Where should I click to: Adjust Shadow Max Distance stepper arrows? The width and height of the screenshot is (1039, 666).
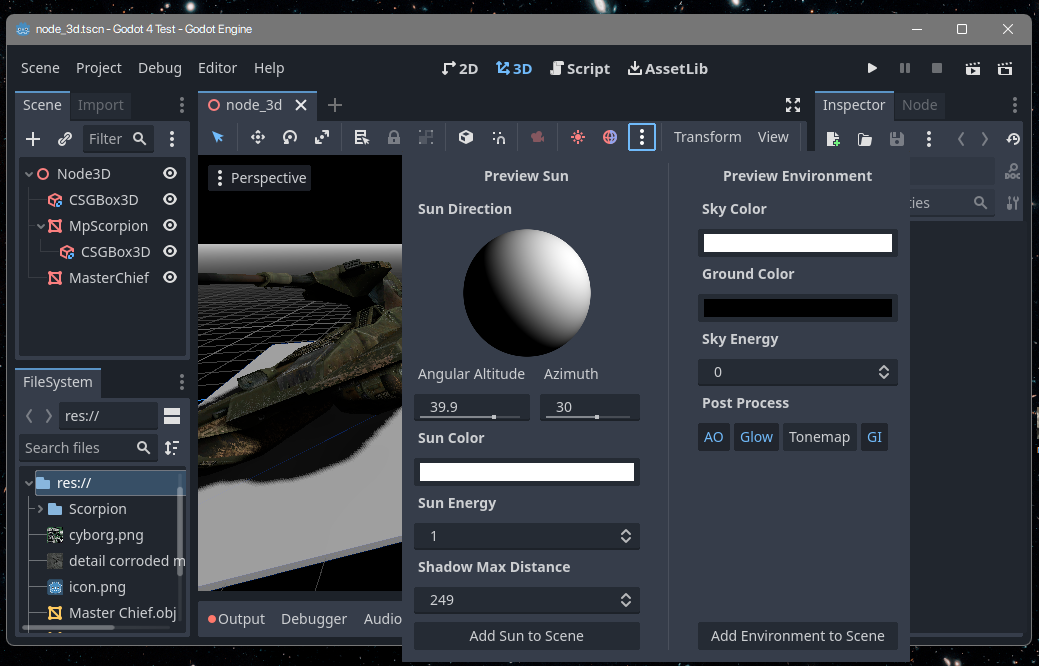[626, 600]
